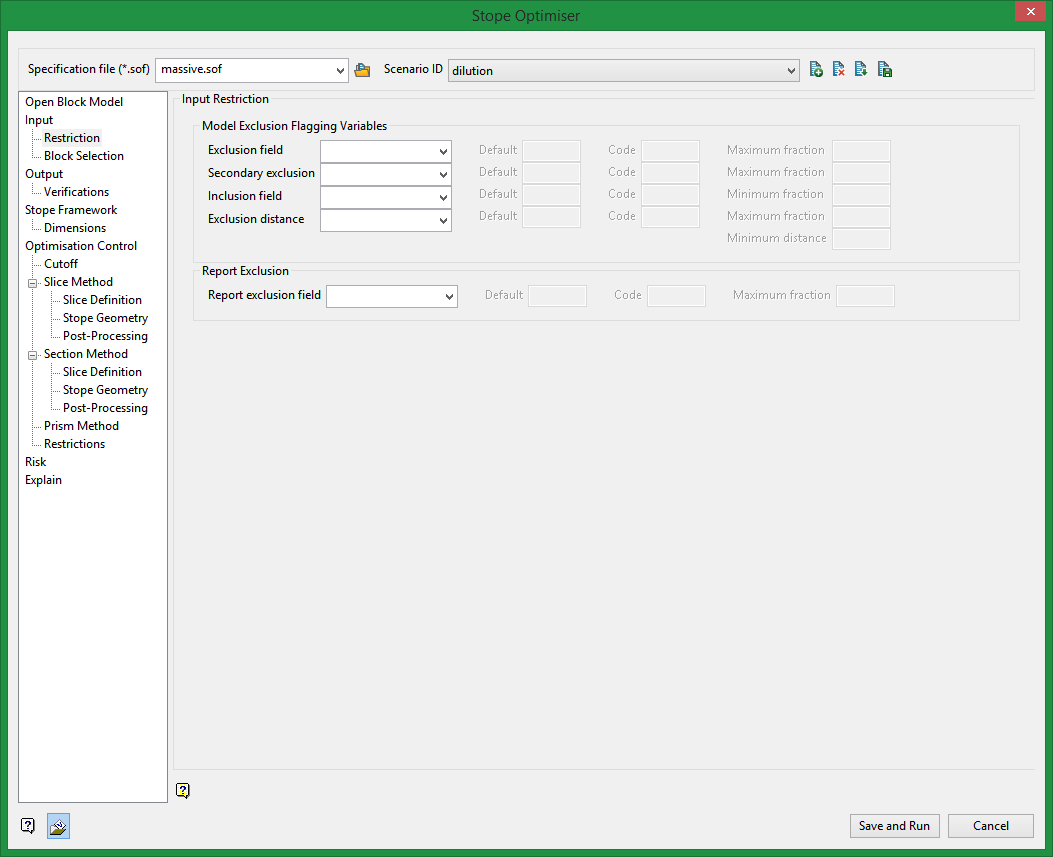1053x857 pixels.
Task: Click the bottom-left dialog help icon
Action: (x=28, y=826)
